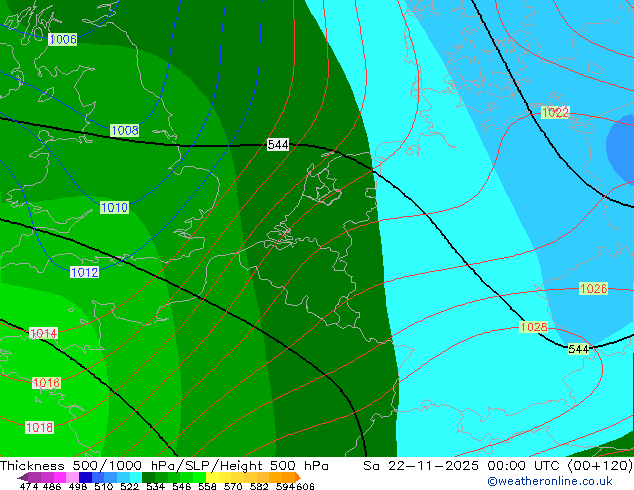Click the 522 legend value
Image resolution: width=634 pixels, height=490 pixels.
129,486
